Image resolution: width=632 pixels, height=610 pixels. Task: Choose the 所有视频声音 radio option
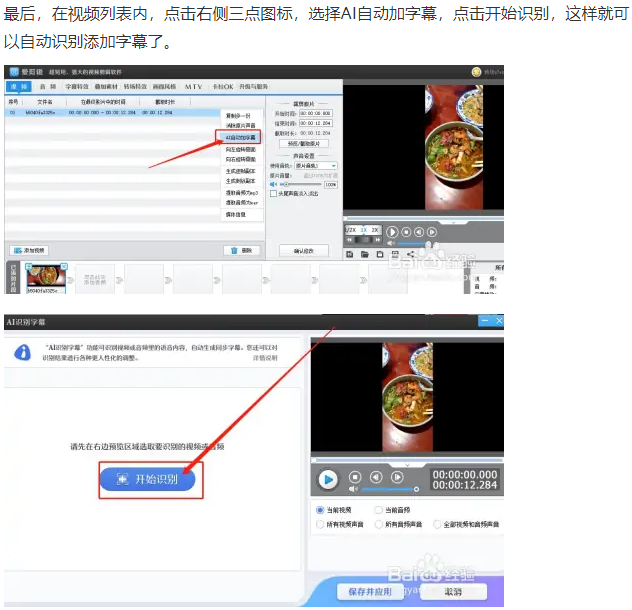(320, 524)
